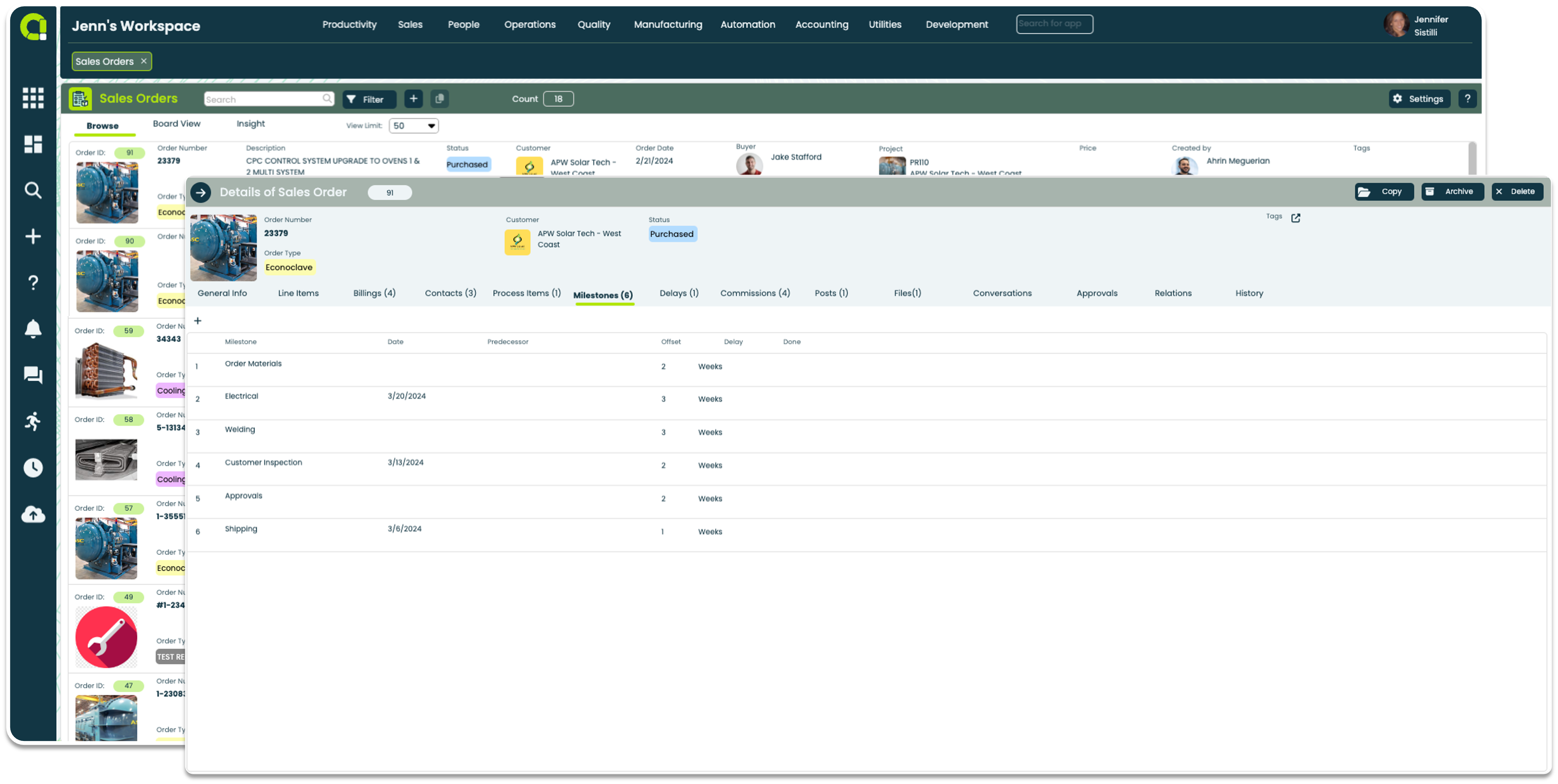Add a milestone with the plus icon
The width and height of the screenshot is (1558, 784).
197,321
